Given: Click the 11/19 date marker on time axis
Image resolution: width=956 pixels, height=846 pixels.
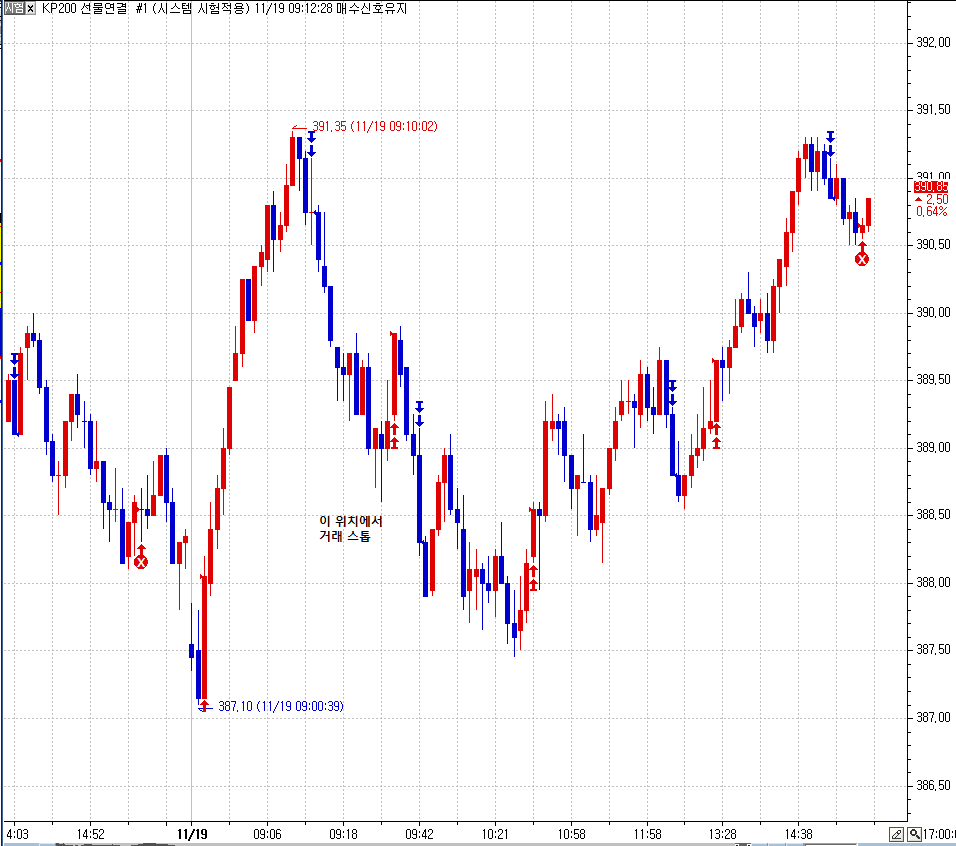Looking at the screenshot, I should click(192, 833).
